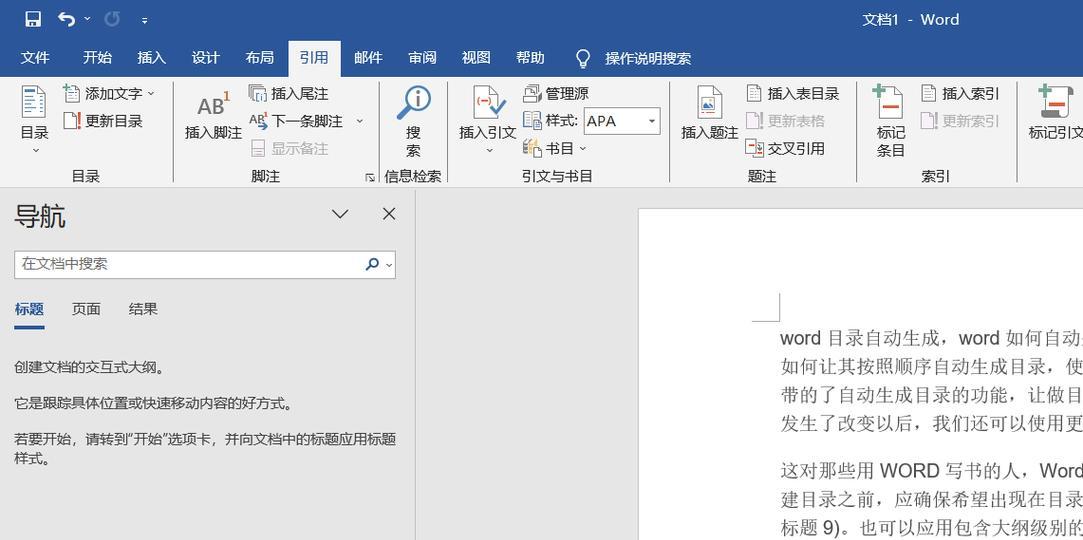Insert a footnote with 插入脚注

coord(213,115)
